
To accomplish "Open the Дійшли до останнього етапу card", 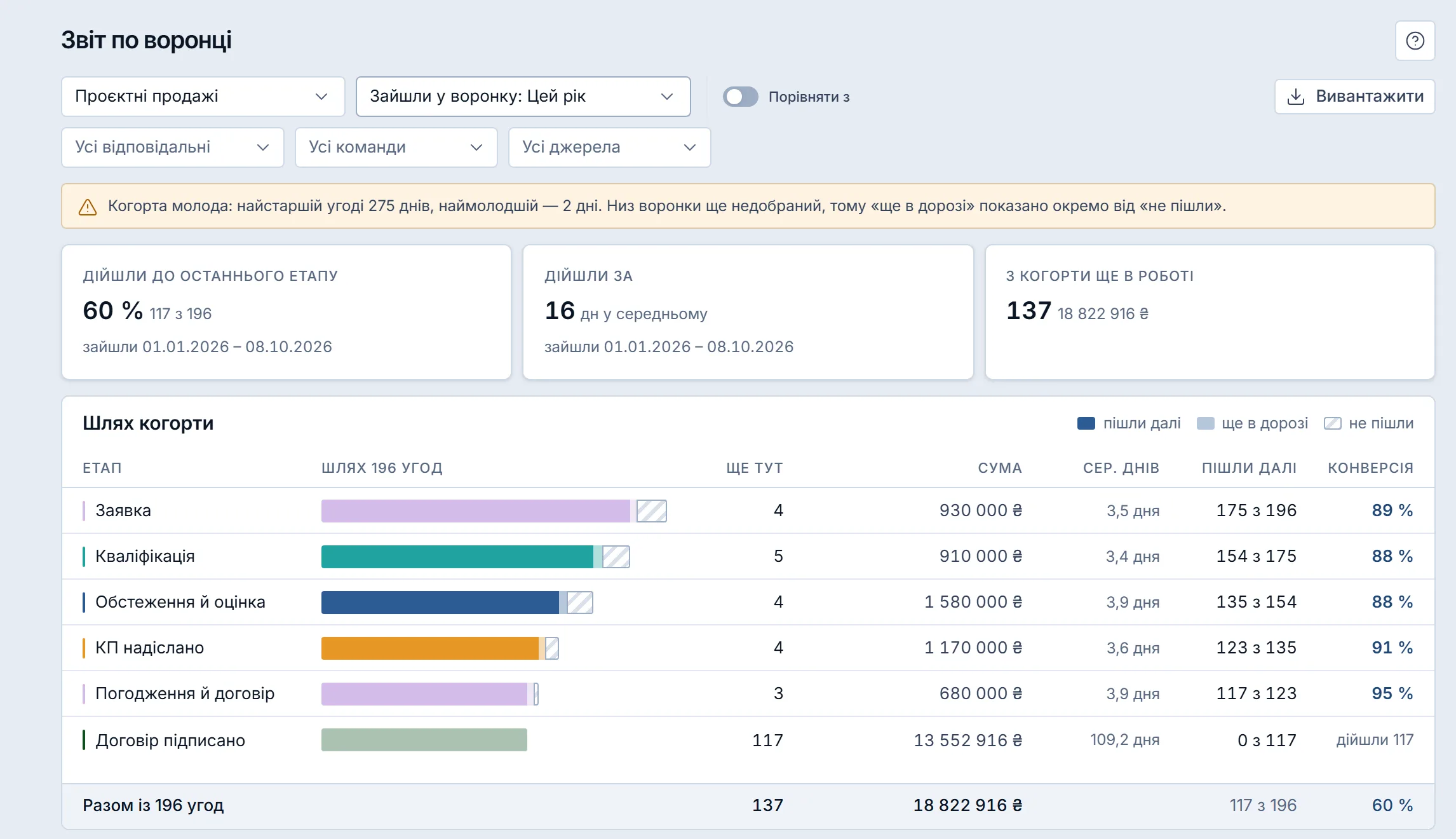I will pos(286,312).
